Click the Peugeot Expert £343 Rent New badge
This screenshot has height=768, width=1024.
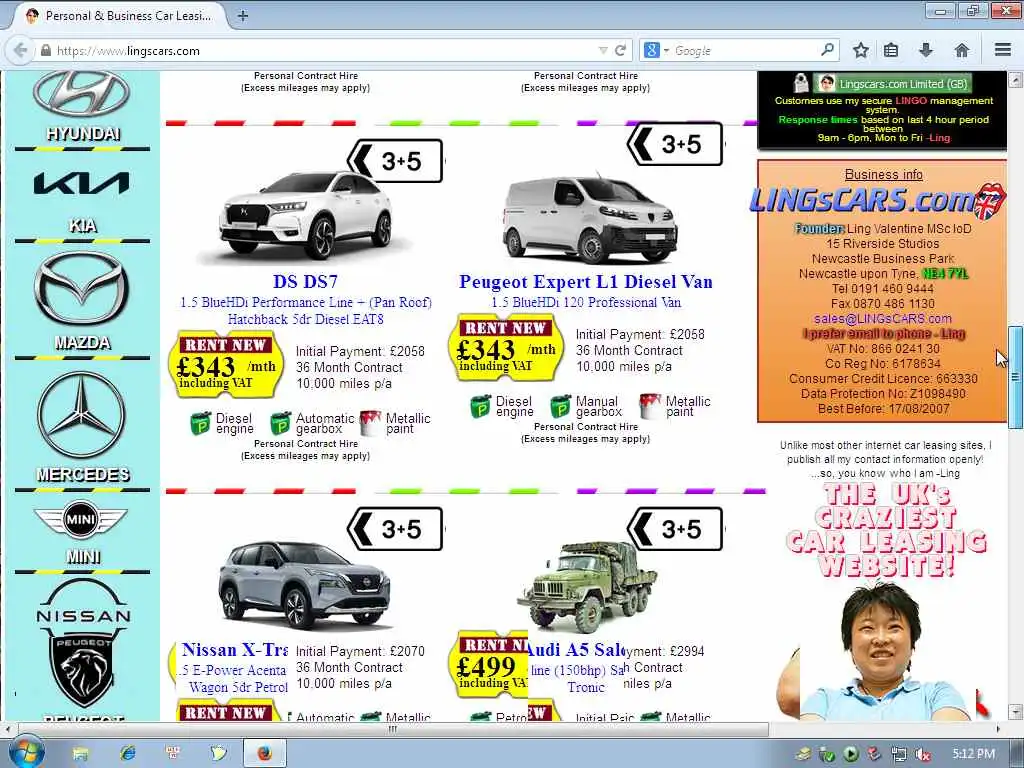(505, 347)
